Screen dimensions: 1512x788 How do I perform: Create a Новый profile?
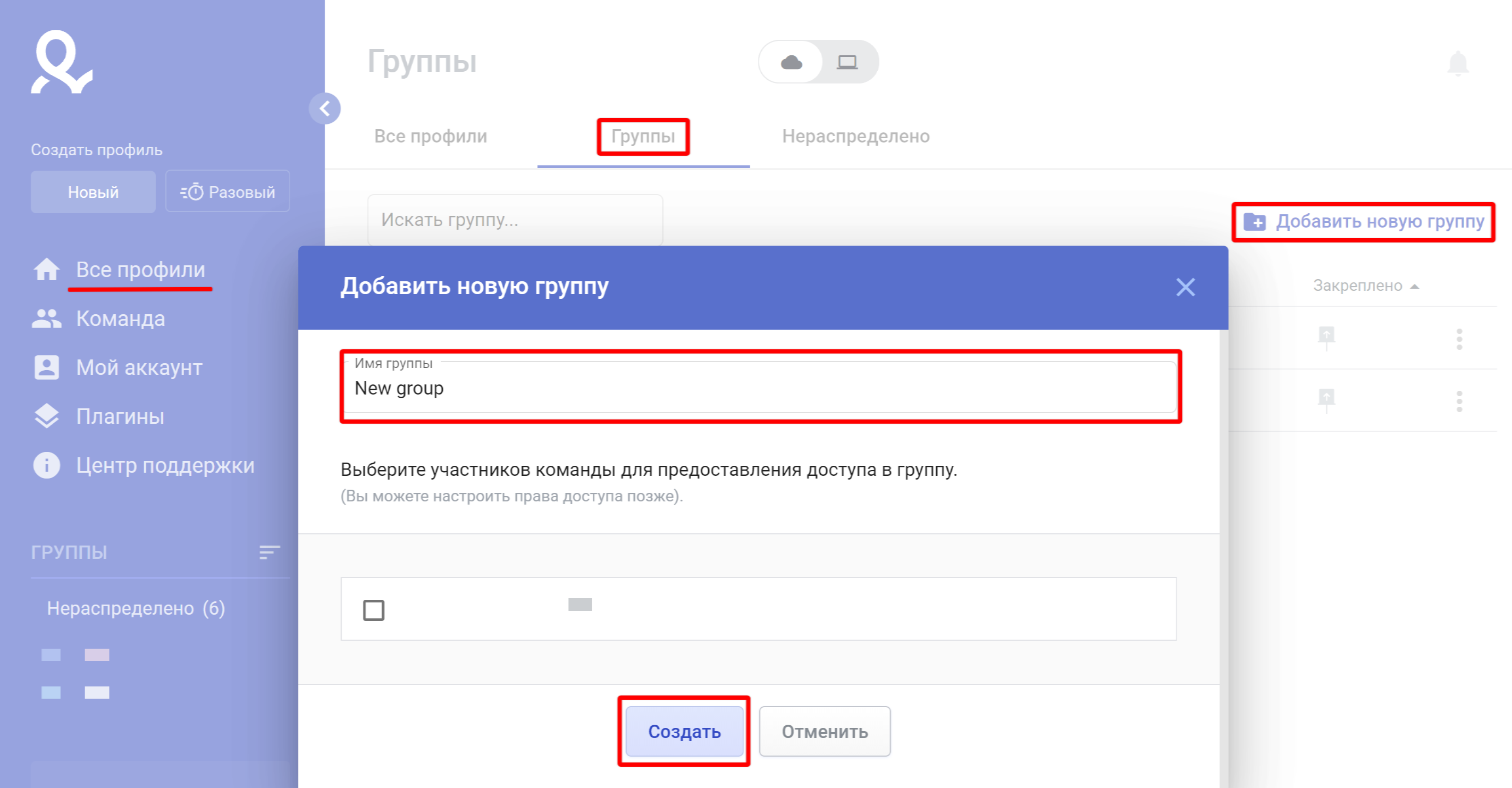pos(94,191)
